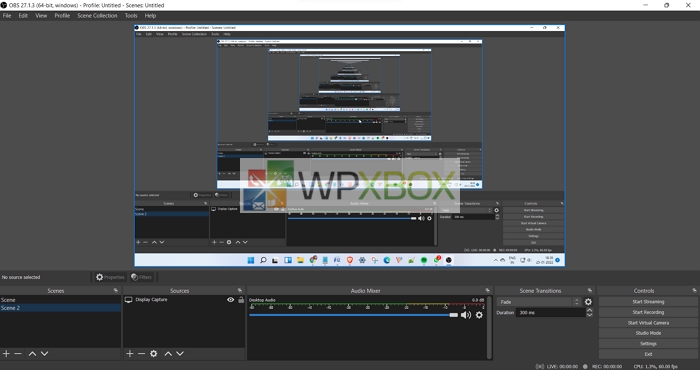Lock the Display Capture source
The height and width of the screenshot is (370, 700).
click(x=241, y=300)
